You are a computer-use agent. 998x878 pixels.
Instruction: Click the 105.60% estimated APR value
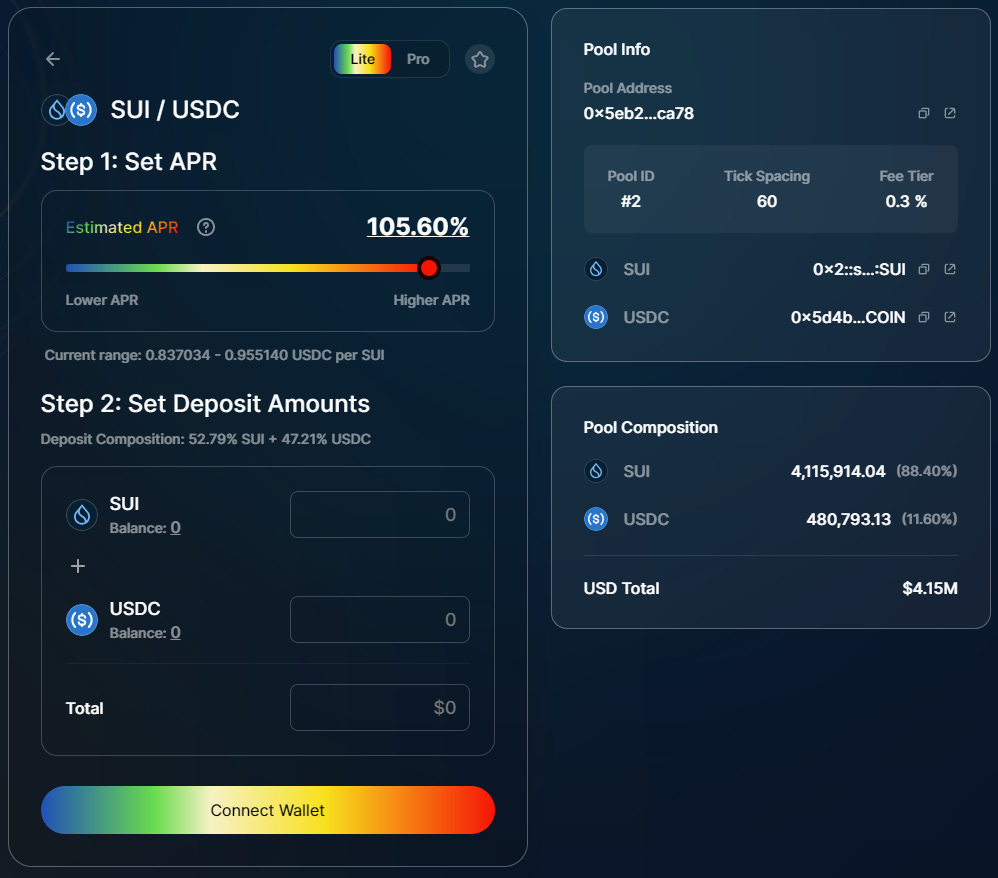(x=418, y=227)
